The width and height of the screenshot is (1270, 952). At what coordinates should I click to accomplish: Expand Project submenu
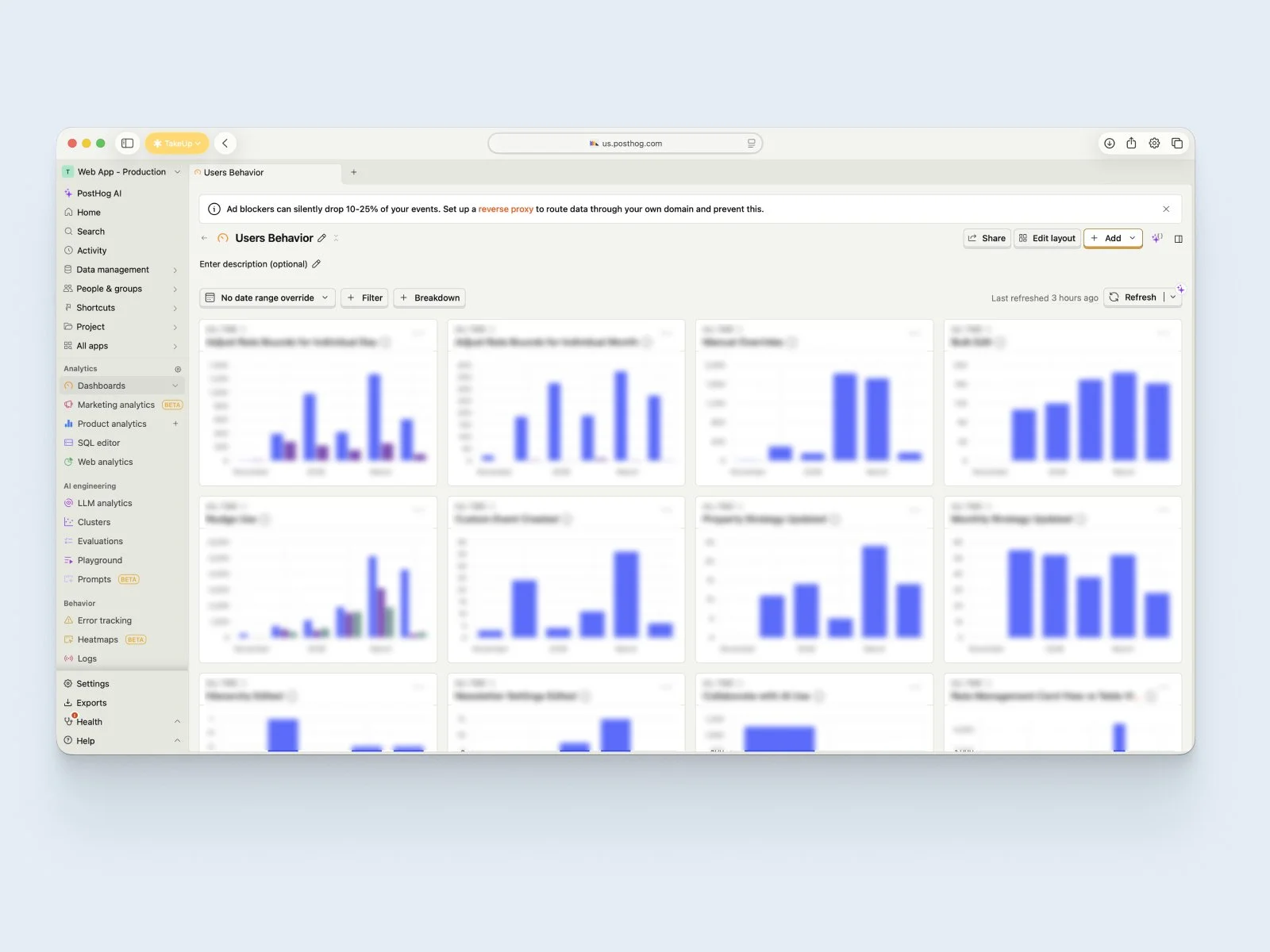click(x=175, y=327)
